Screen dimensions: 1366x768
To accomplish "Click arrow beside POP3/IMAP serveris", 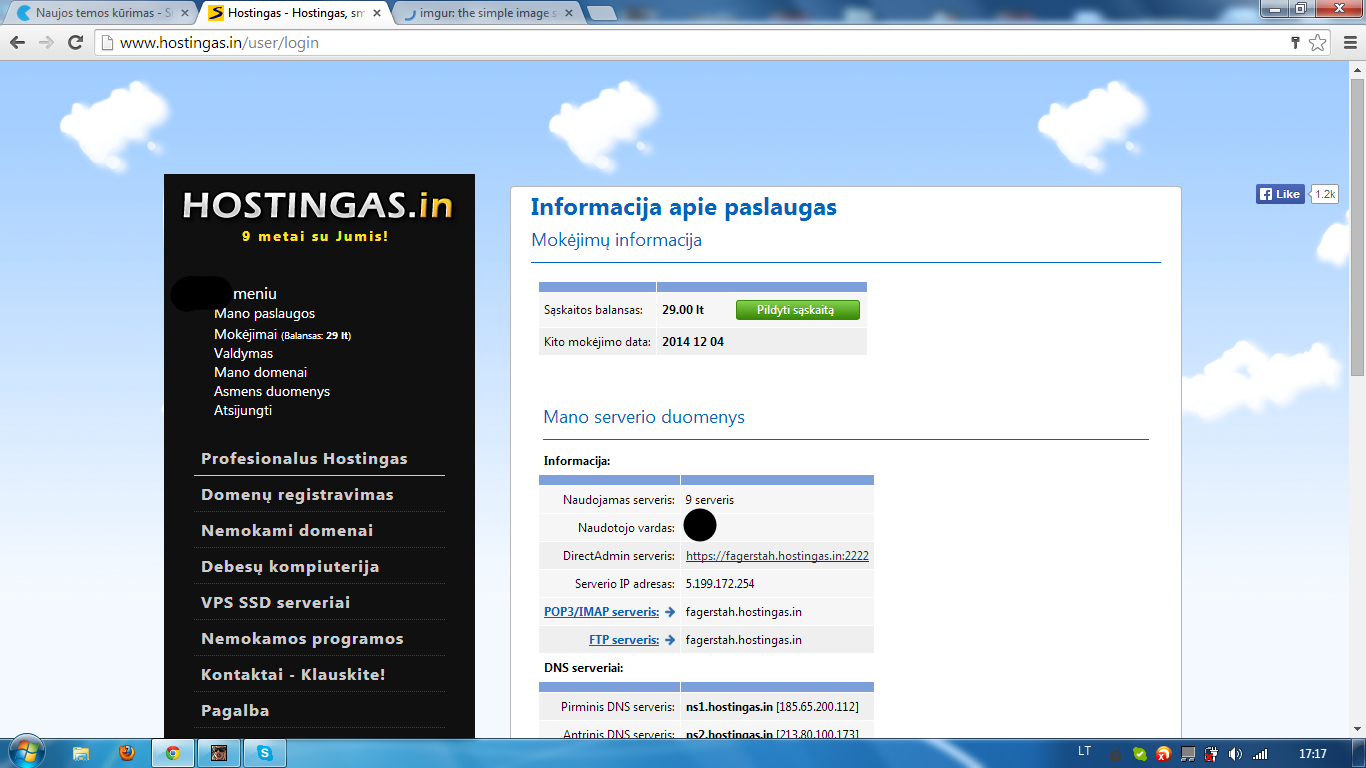I will click(x=670, y=612).
